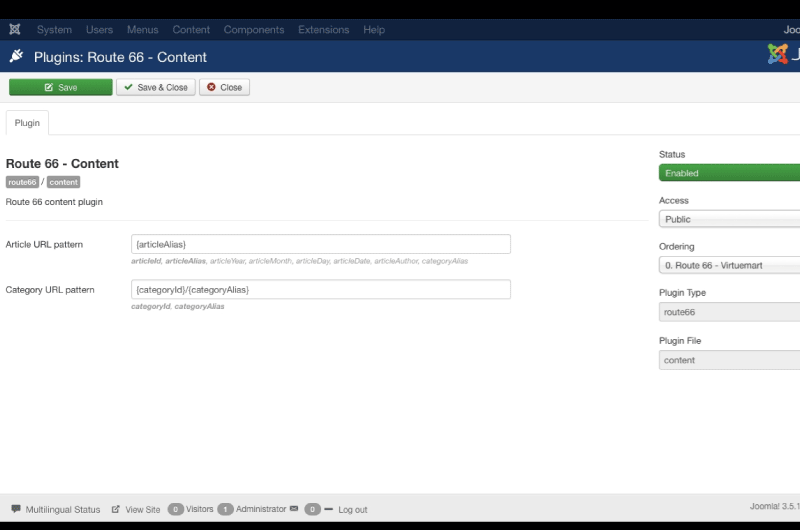Open the Components menu

(254, 30)
